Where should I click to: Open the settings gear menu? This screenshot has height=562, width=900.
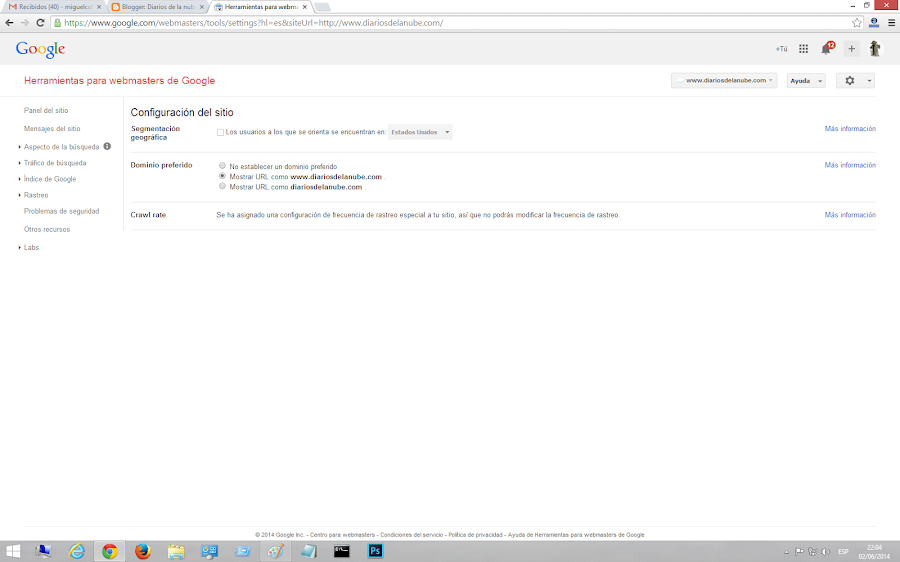pyautogui.click(x=855, y=80)
